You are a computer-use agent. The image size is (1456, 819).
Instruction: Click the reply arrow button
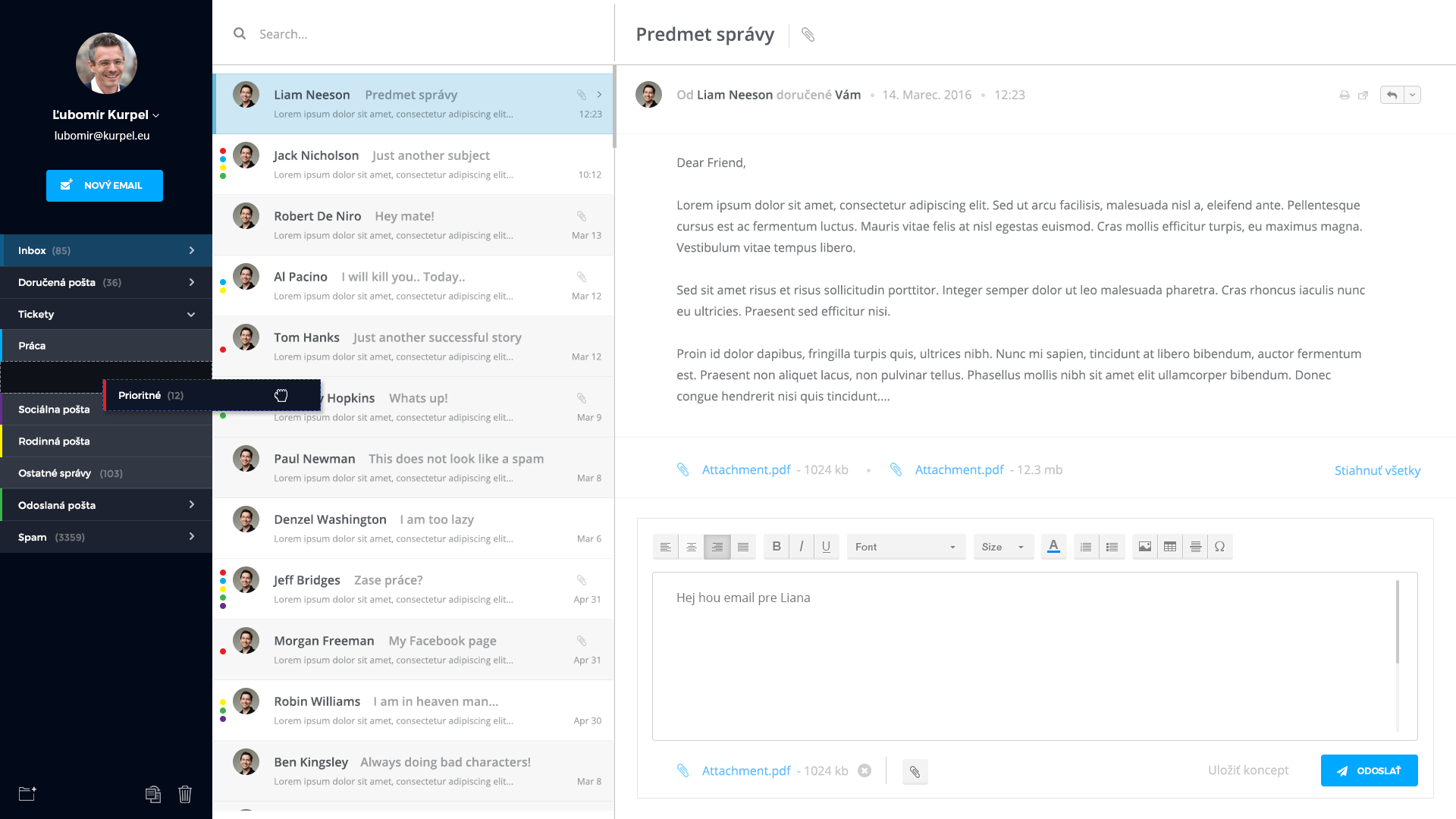(x=1392, y=96)
